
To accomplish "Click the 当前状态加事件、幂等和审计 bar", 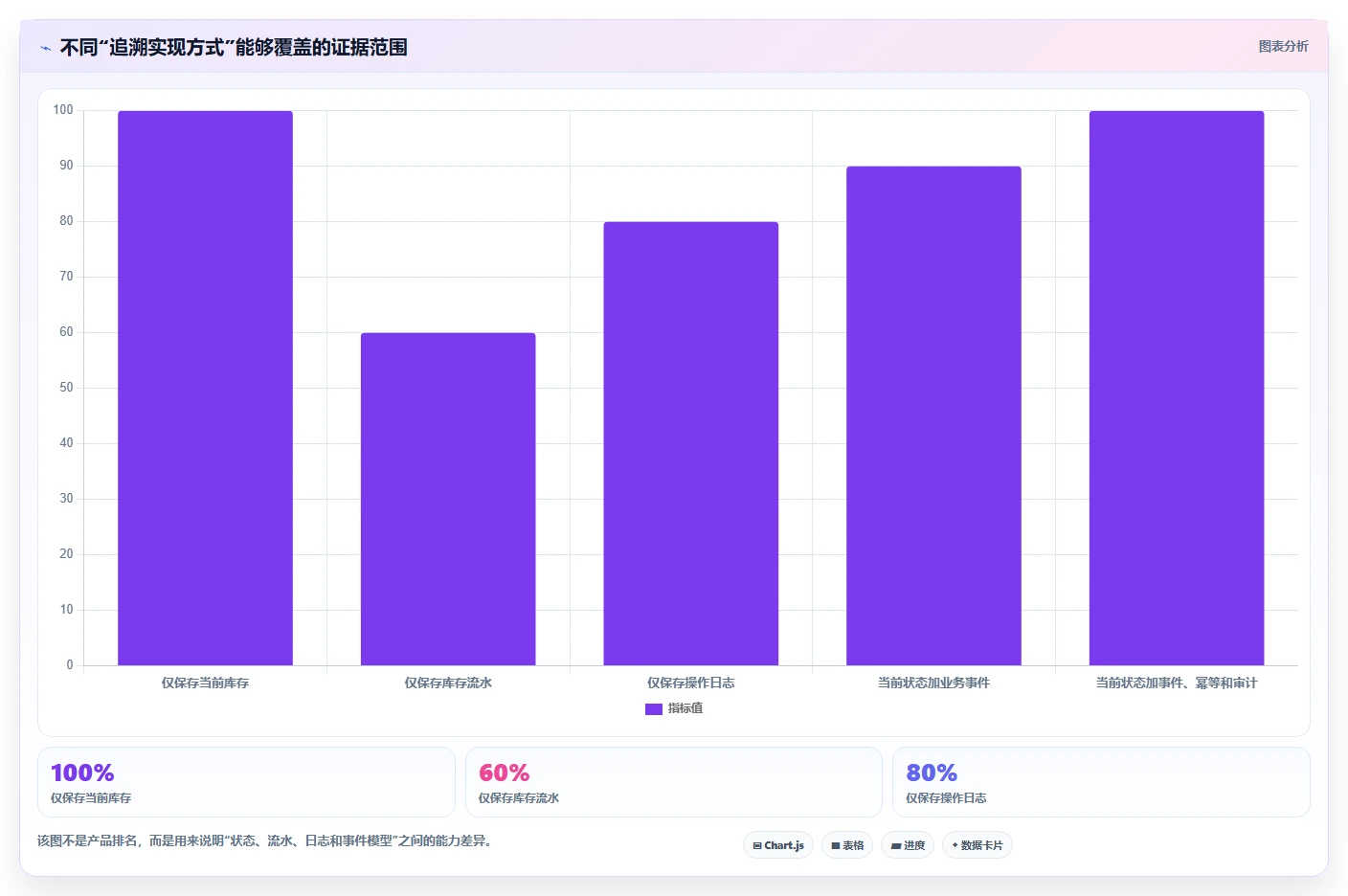I will pyautogui.click(x=1177, y=388).
